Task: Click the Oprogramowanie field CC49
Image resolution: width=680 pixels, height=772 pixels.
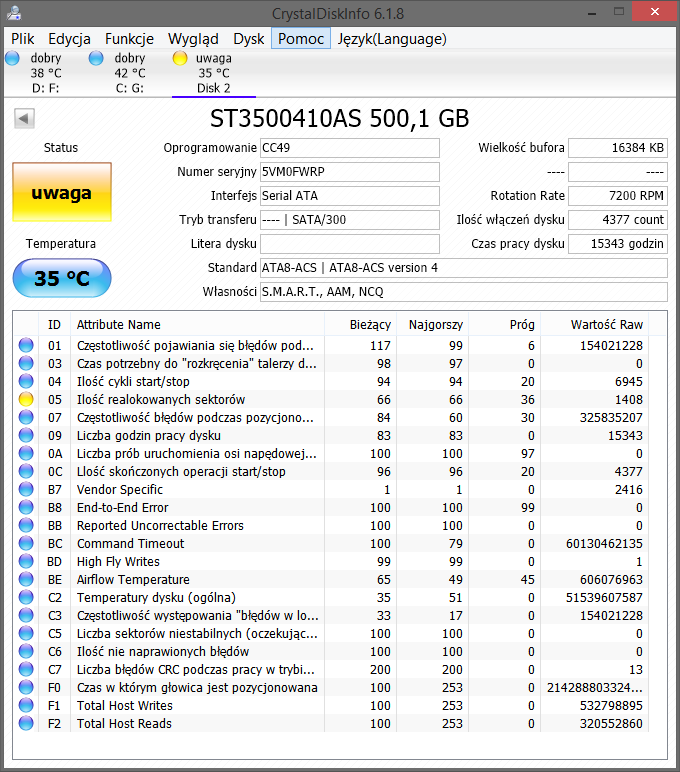Action: coord(350,148)
